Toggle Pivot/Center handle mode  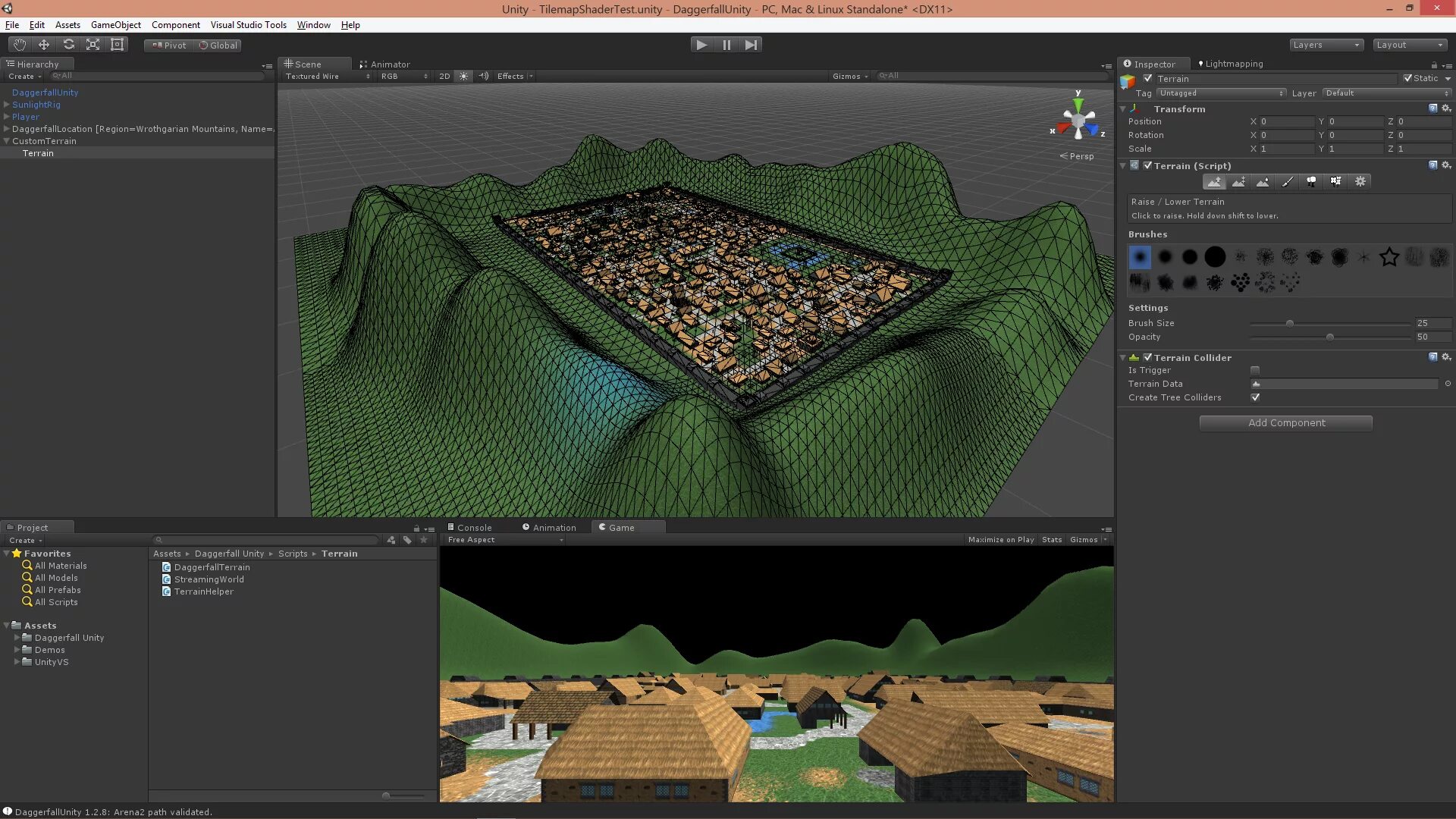(x=168, y=45)
